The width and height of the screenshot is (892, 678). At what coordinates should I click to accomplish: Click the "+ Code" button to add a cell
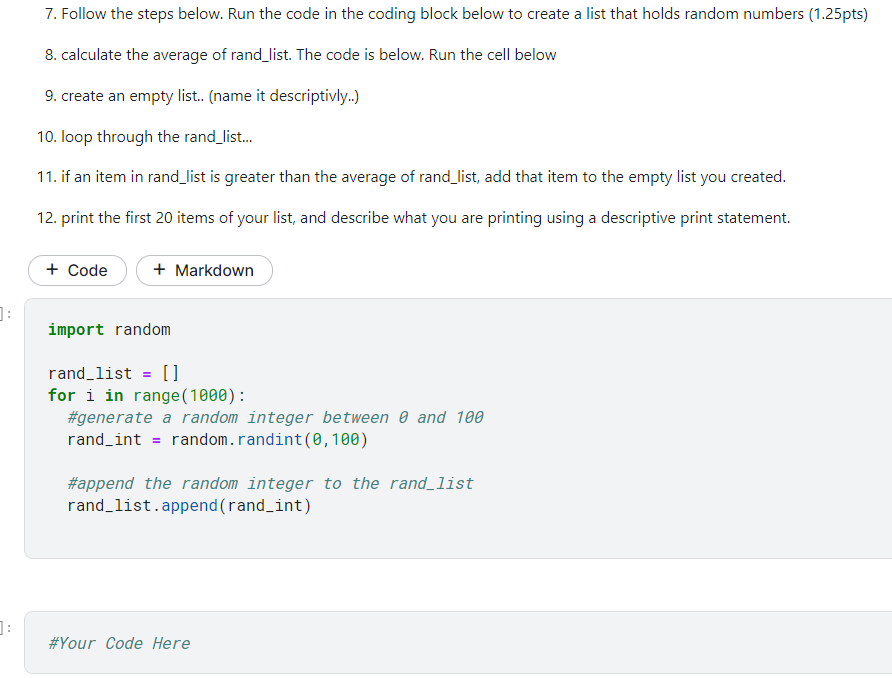click(77, 270)
